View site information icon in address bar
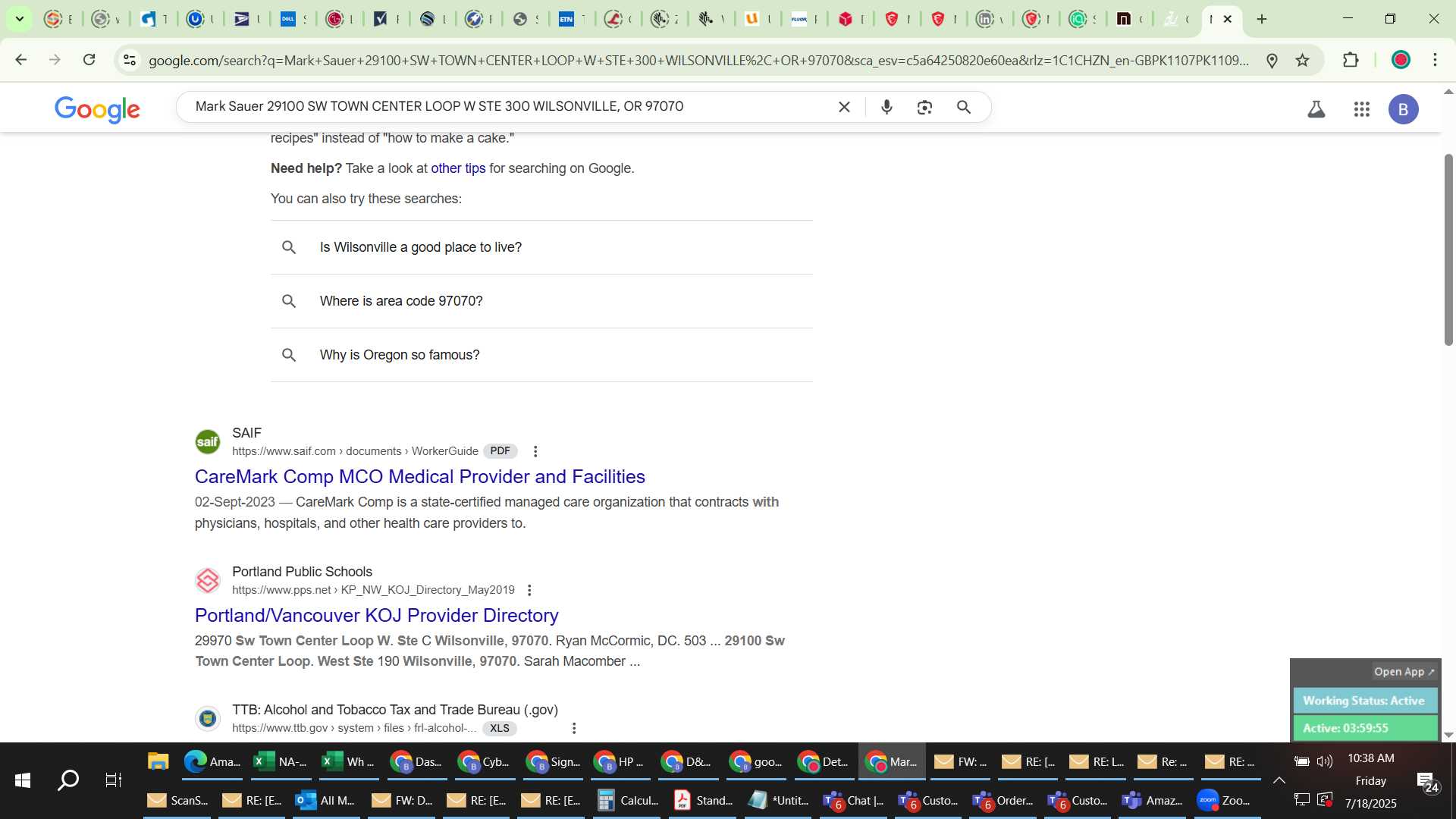The width and height of the screenshot is (1456, 819). 130,60
